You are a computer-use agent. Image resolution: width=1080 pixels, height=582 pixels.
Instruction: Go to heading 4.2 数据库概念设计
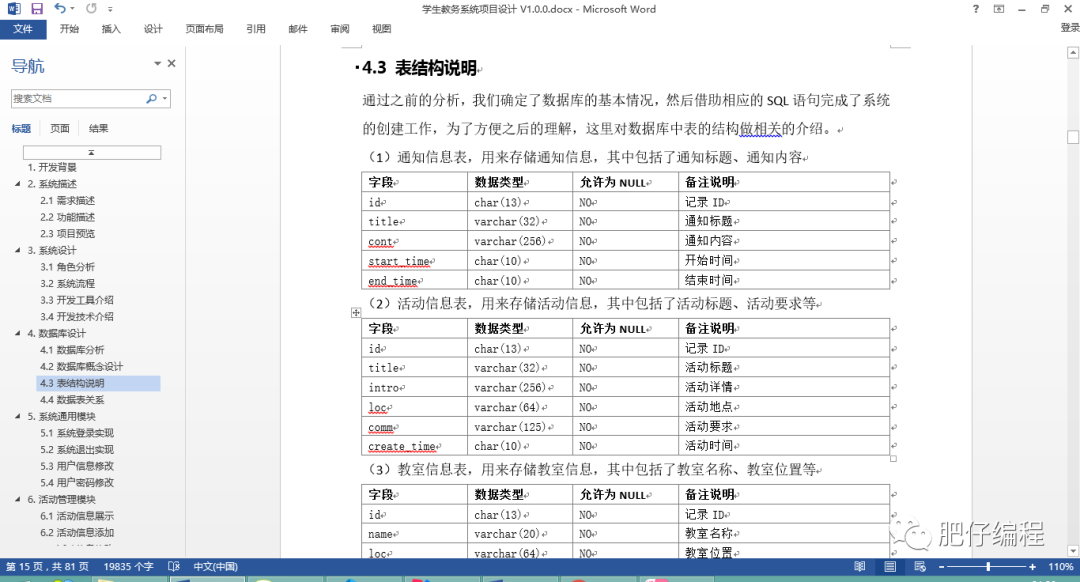coord(81,366)
